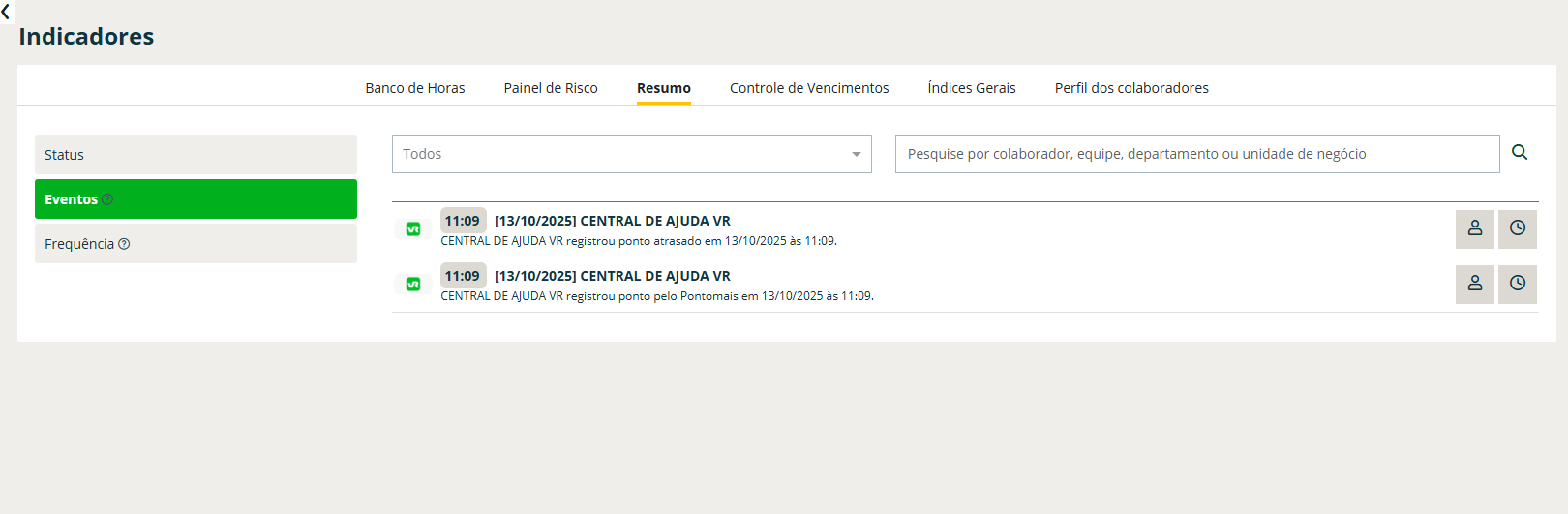Click the green VR logo on the 'ponto atrasado' event

[413, 229]
